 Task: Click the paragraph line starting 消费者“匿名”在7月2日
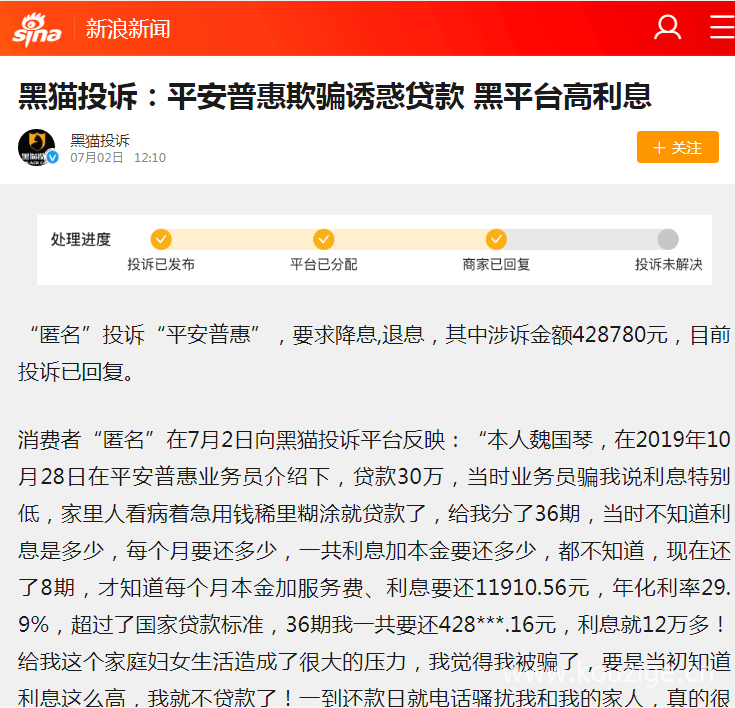[374, 440]
